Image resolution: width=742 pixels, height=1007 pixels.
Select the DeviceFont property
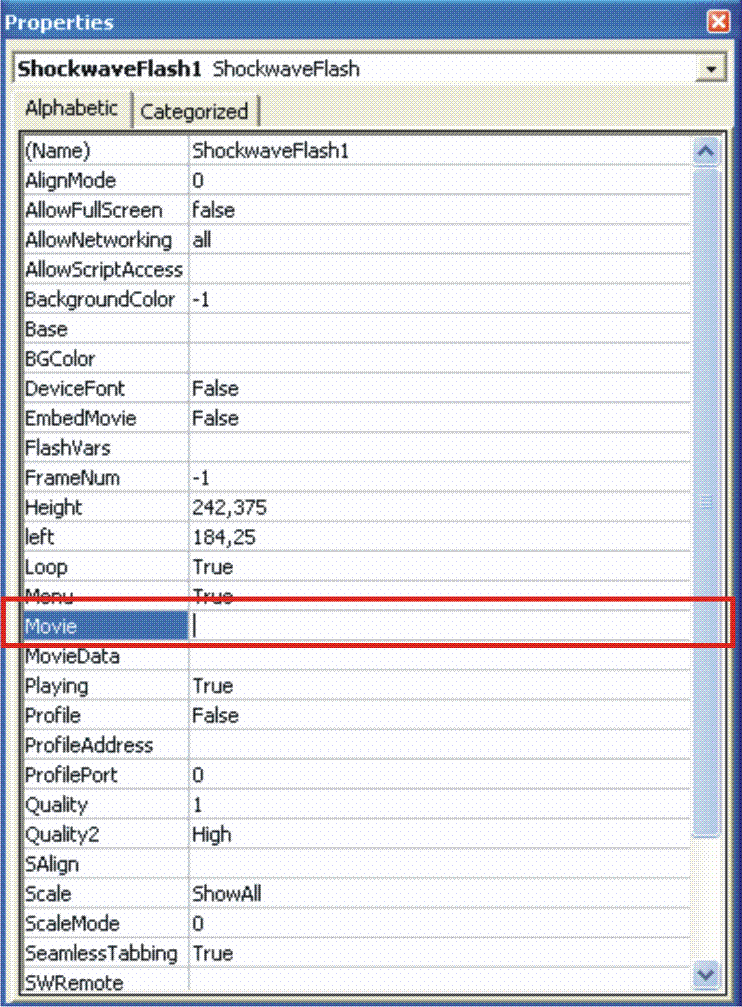pos(105,389)
